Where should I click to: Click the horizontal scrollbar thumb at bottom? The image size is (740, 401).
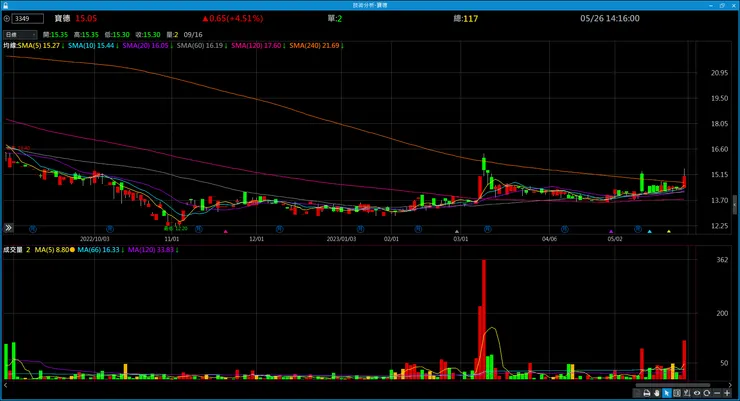pos(673,385)
